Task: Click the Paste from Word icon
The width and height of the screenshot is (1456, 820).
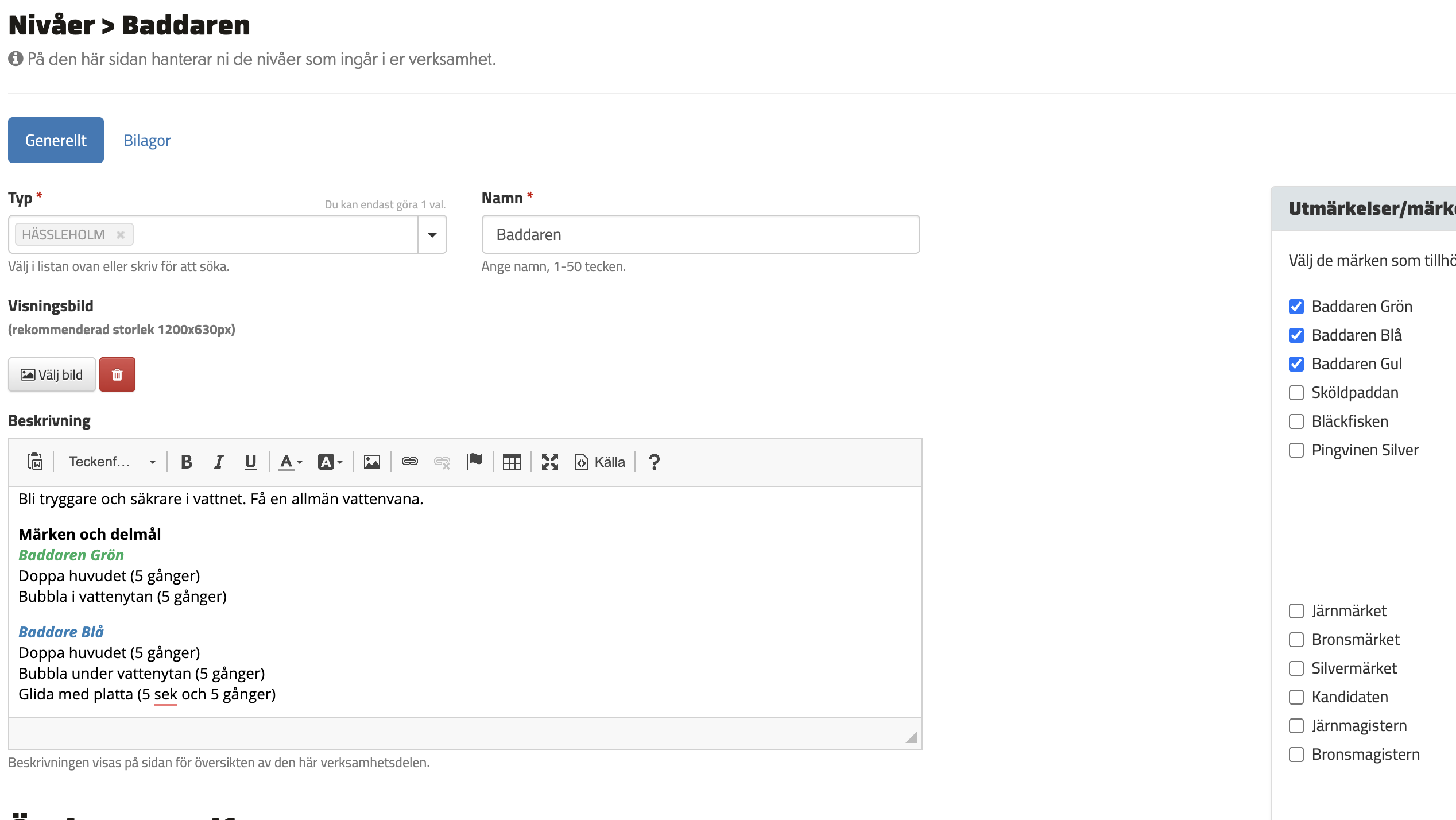Action: pyautogui.click(x=35, y=462)
